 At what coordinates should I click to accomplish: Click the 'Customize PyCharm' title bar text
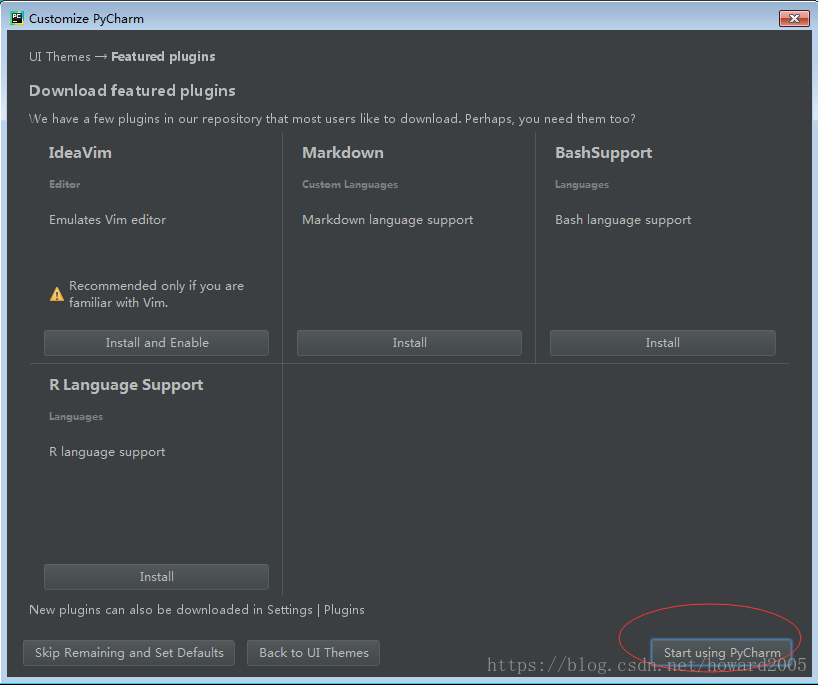click(87, 19)
